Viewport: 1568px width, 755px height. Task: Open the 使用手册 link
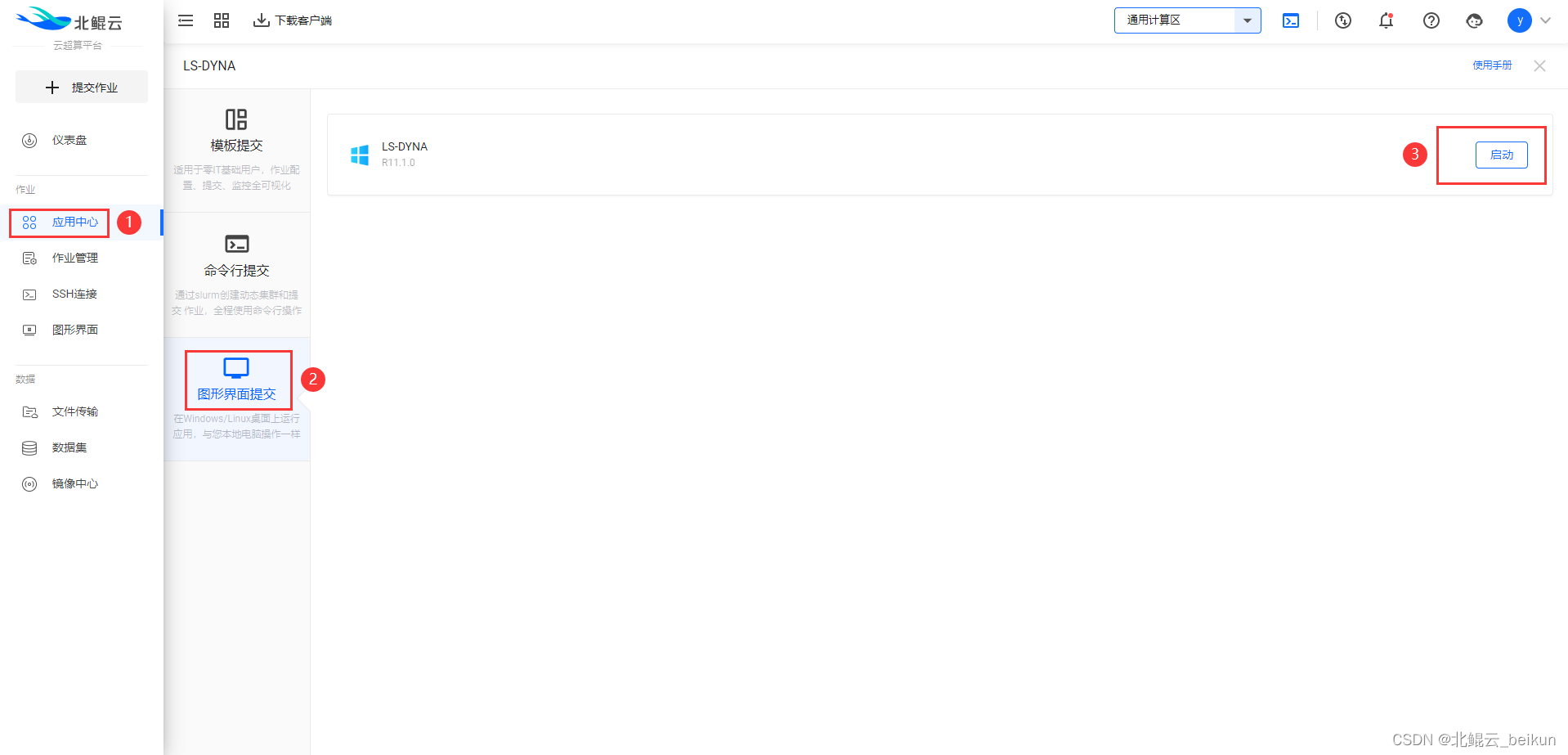click(x=1493, y=65)
